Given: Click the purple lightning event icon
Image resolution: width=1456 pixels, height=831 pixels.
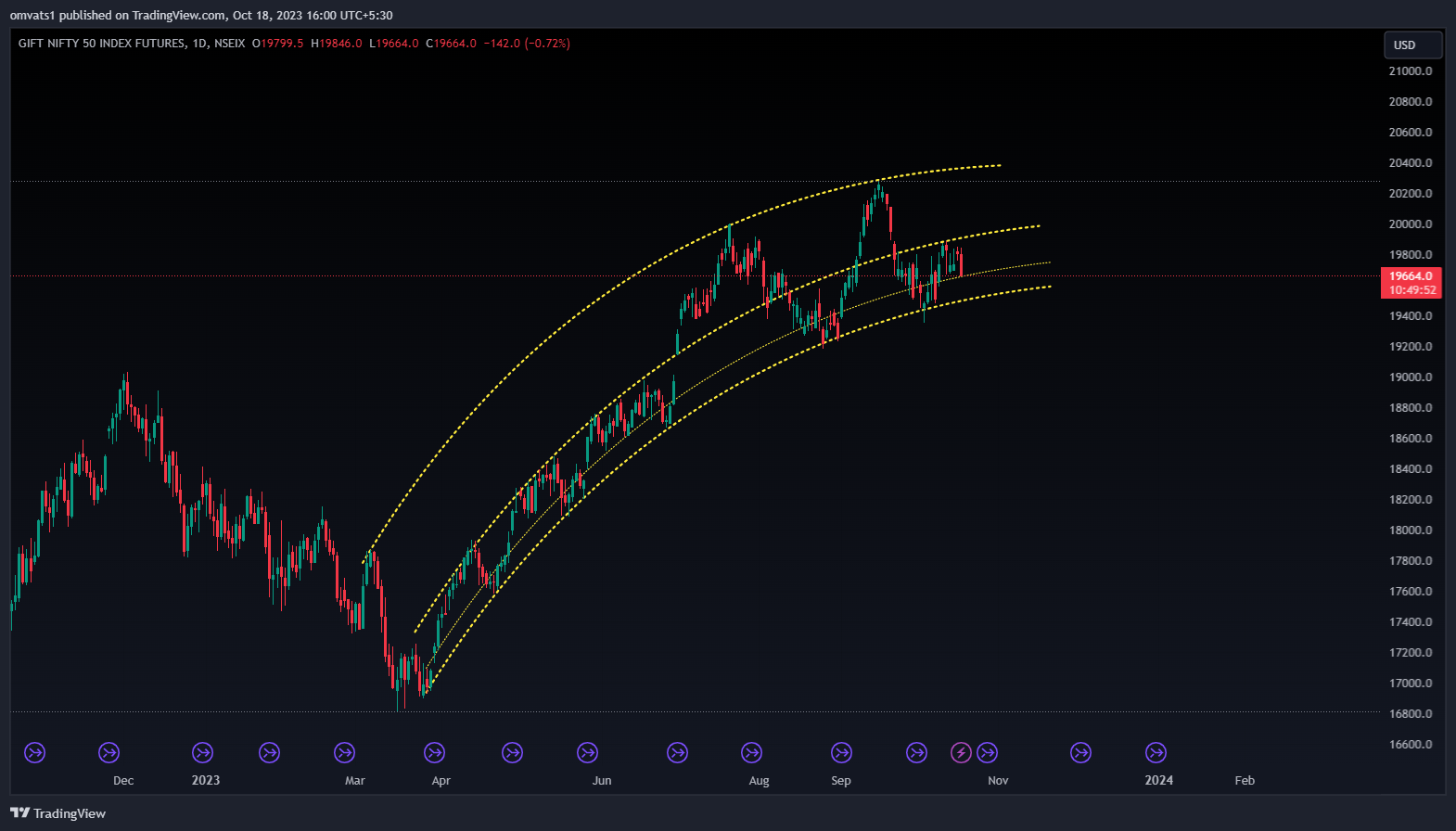Looking at the screenshot, I should tap(961, 753).
